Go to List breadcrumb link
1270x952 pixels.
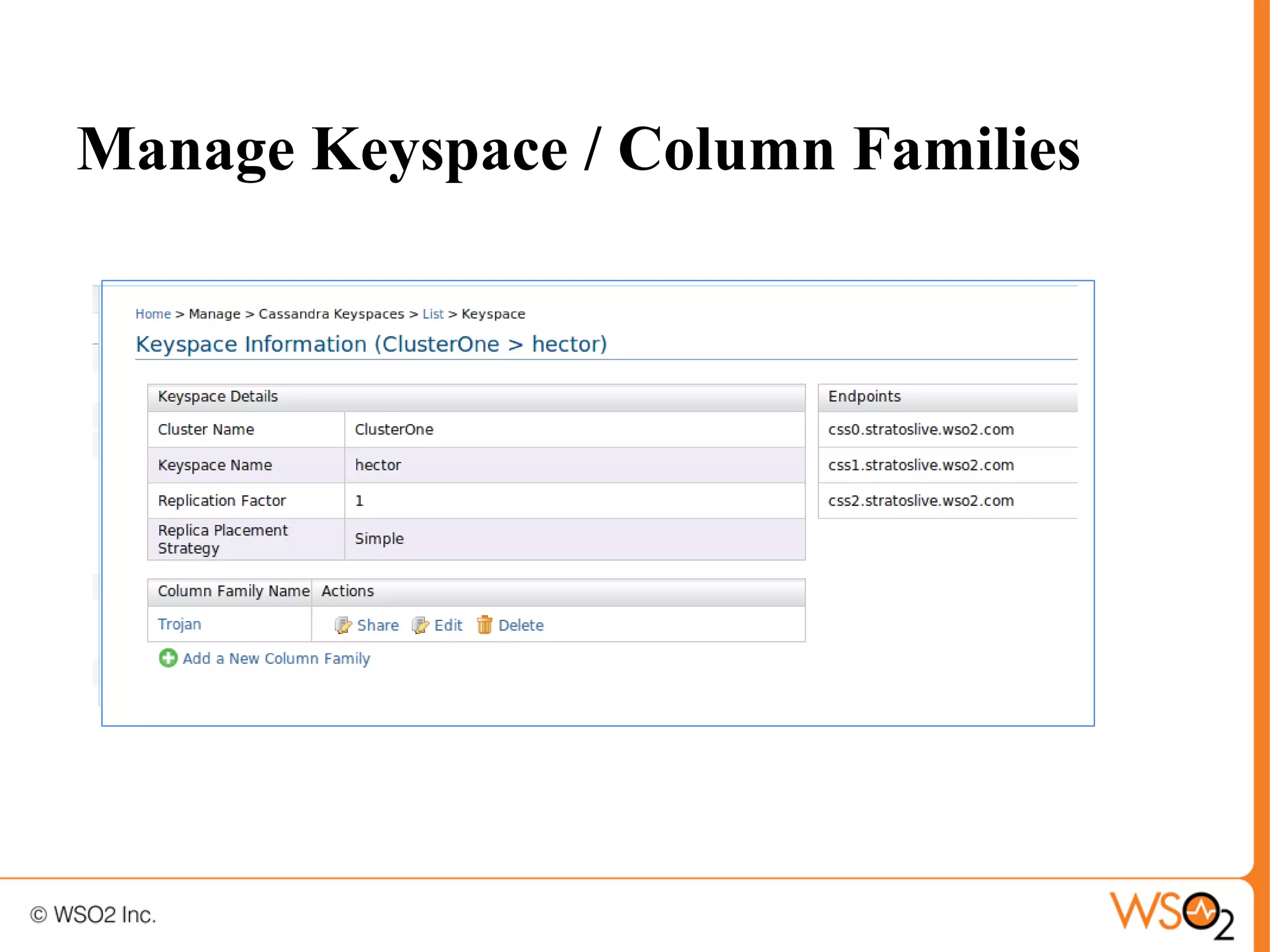click(x=433, y=314)
